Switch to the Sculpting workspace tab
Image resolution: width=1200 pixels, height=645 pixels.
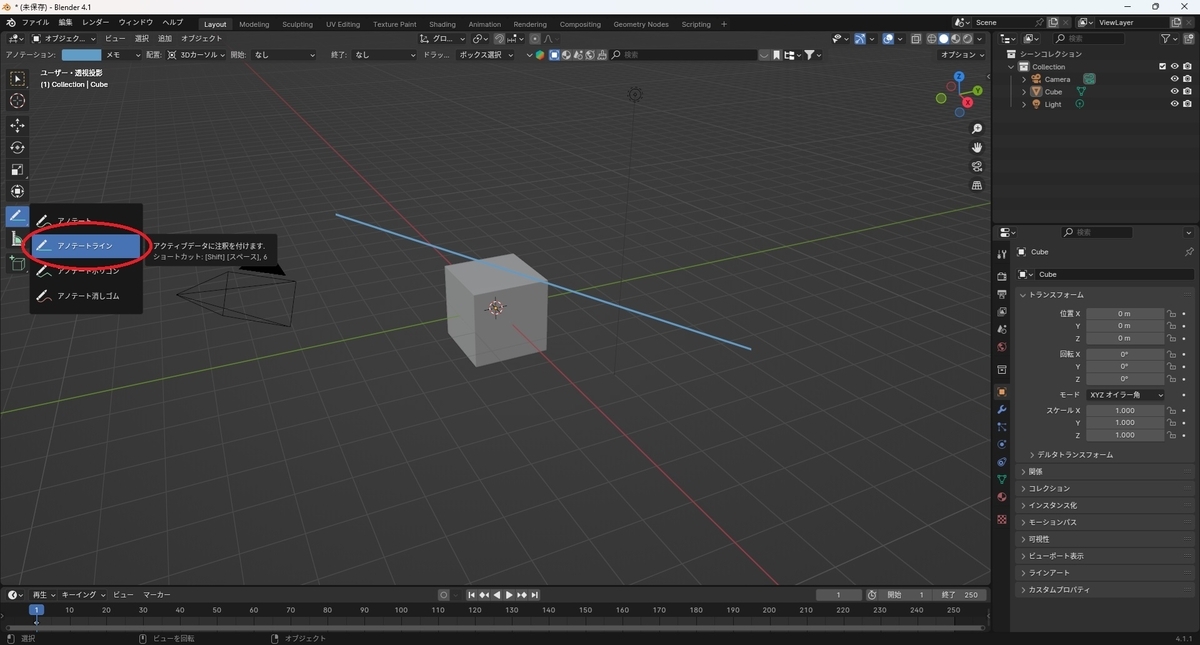point(297,24)
